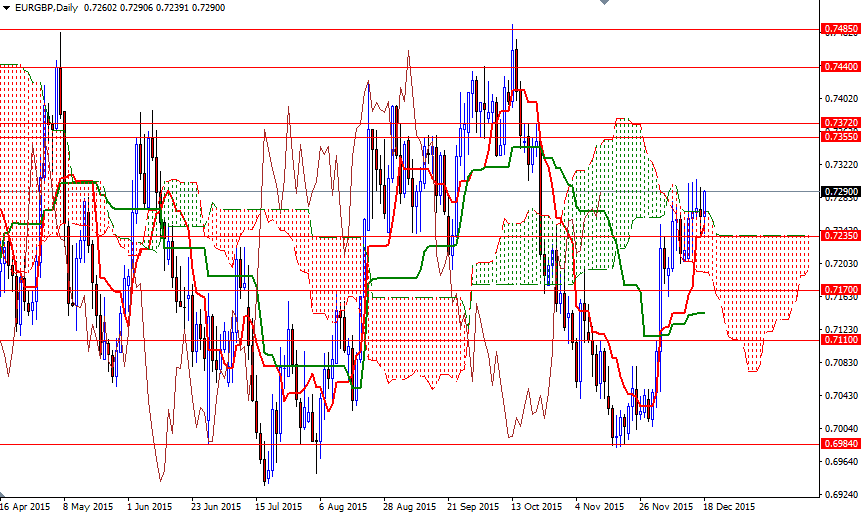861x515 pixels.
Task: Click the 0.71230 price axis value
Action: pos(841,329)
